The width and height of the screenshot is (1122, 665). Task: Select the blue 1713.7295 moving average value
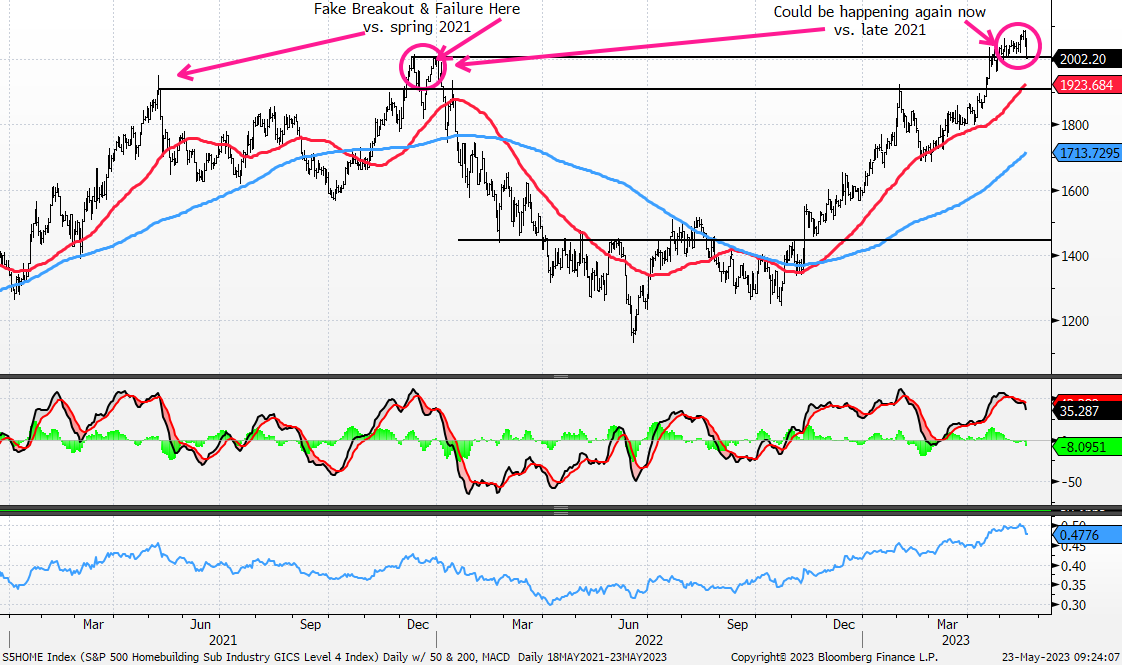click(x=1086, y=153)
